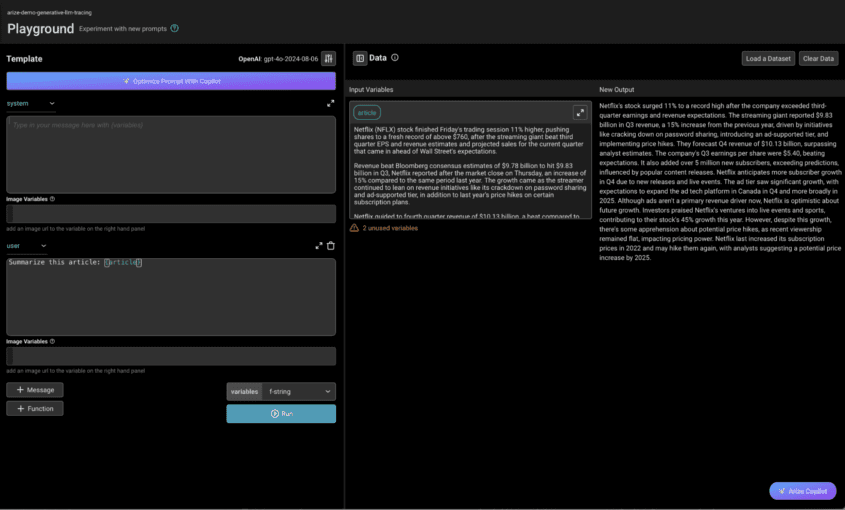Open the system role dropdown
This screenshot has width=845, height=510.
tap(31, 104)
